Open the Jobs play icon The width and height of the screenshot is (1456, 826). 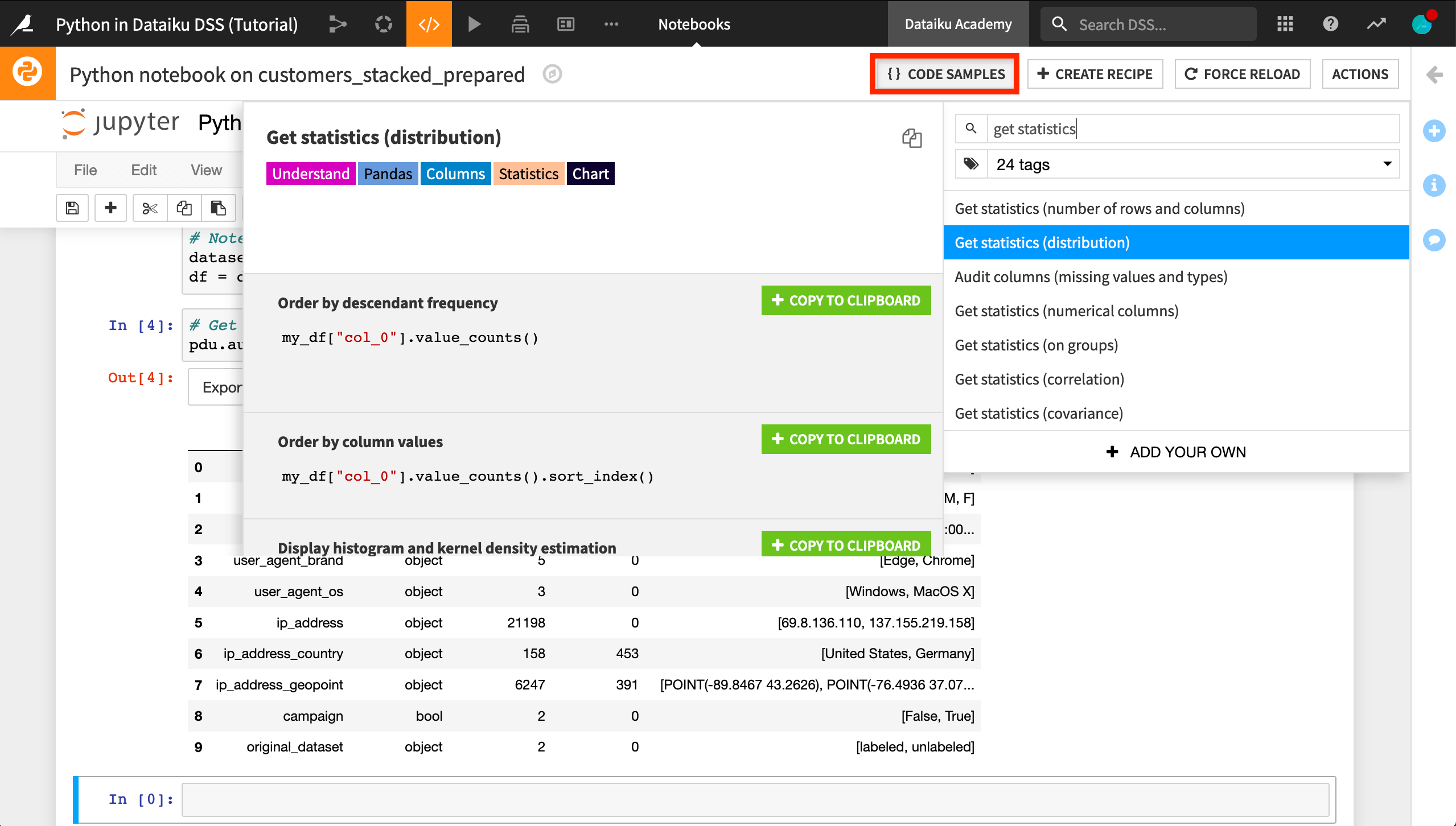point(474,24)
